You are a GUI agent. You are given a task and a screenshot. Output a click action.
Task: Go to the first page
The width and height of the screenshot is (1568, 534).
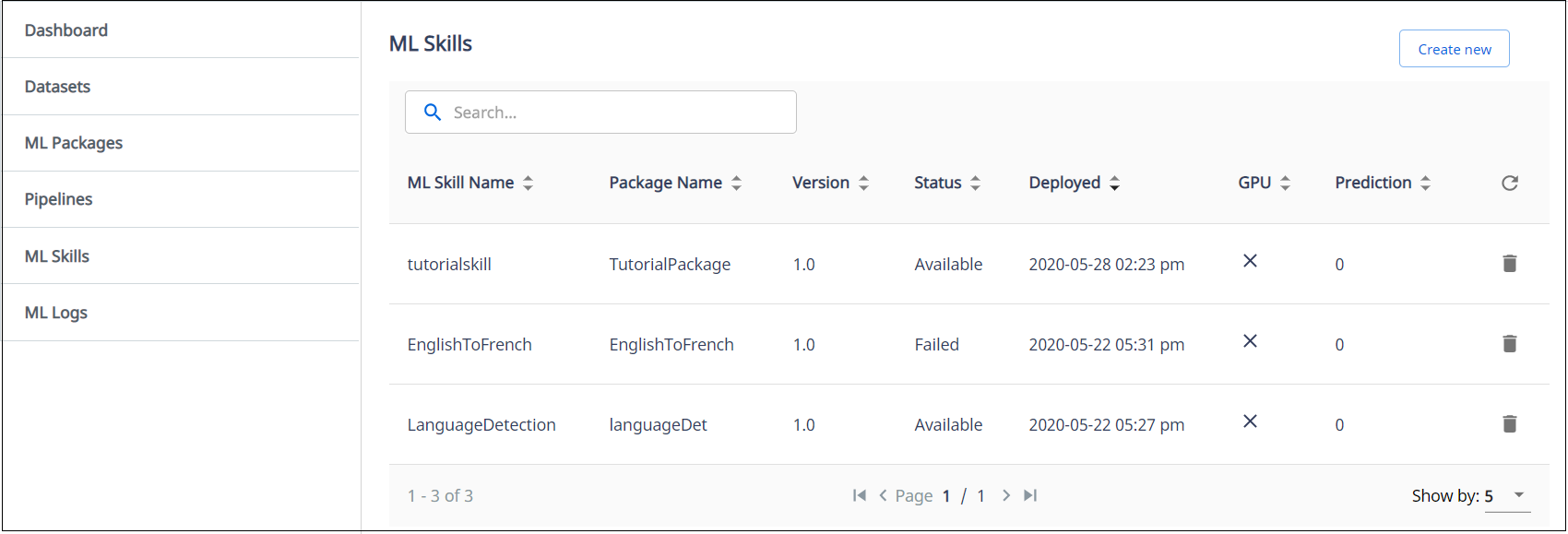click(x=860, y=496)
